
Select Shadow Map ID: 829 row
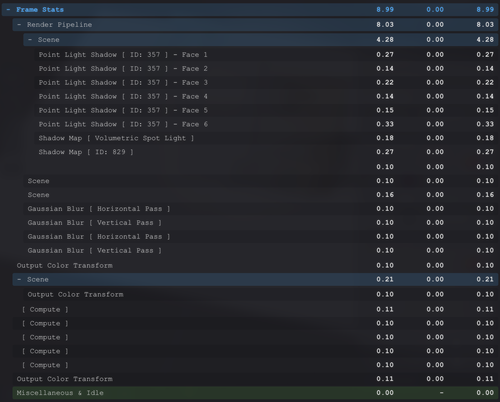[266, 152]
